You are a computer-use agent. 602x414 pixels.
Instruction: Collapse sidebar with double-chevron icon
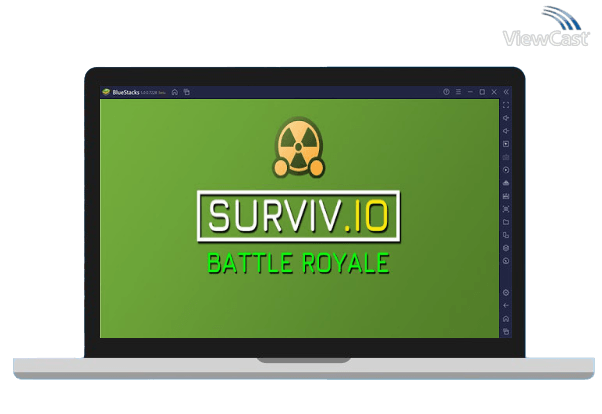506,92
